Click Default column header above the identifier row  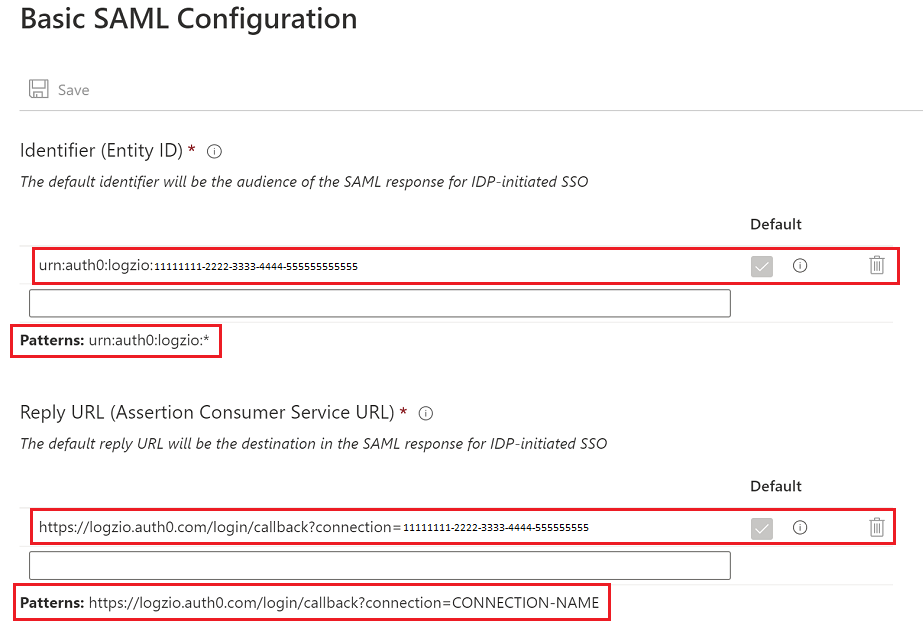[776, 224]
